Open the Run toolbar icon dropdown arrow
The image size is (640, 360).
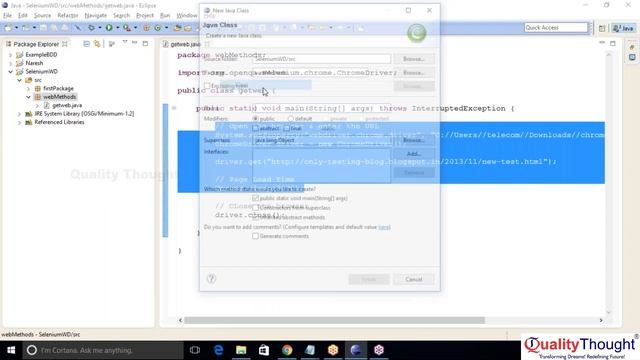[118, 28]
